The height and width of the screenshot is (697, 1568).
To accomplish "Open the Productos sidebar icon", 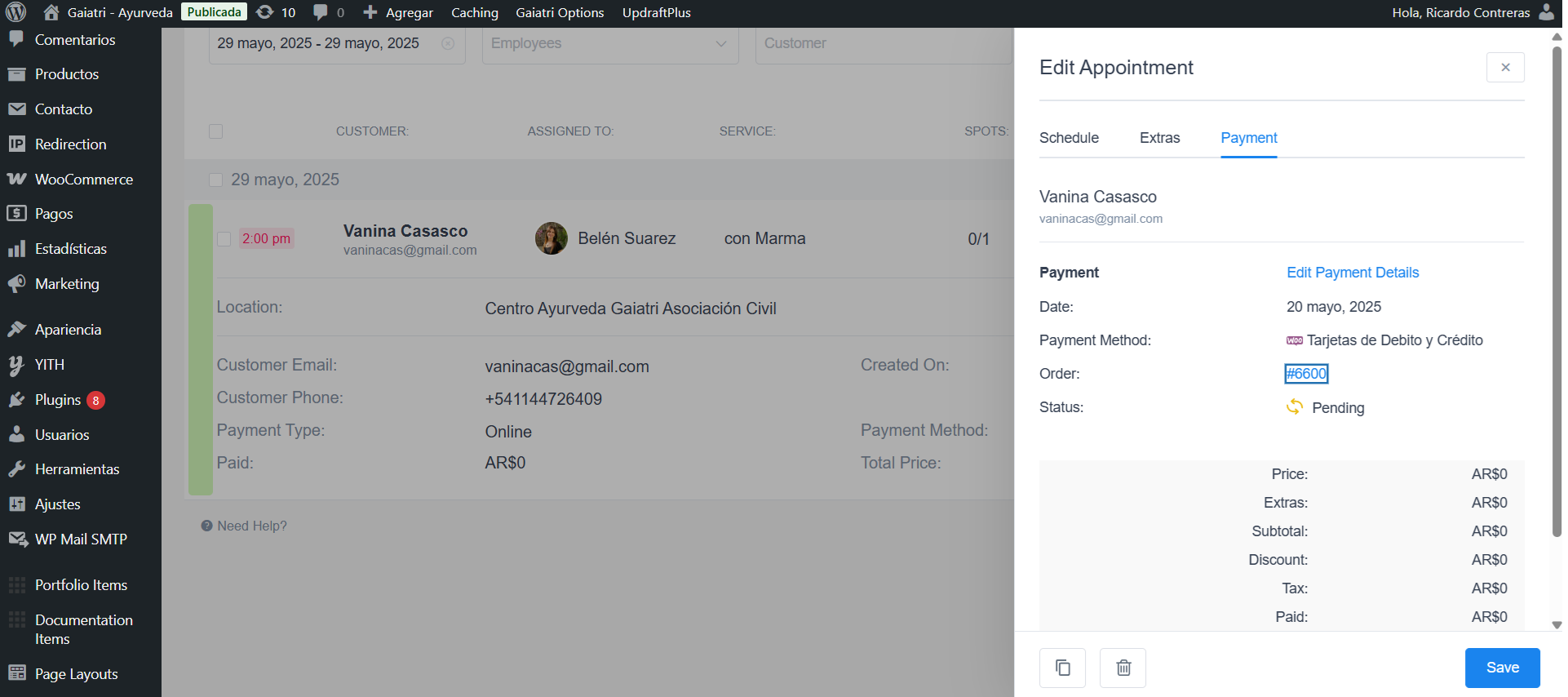I will (x=16, y=74).
